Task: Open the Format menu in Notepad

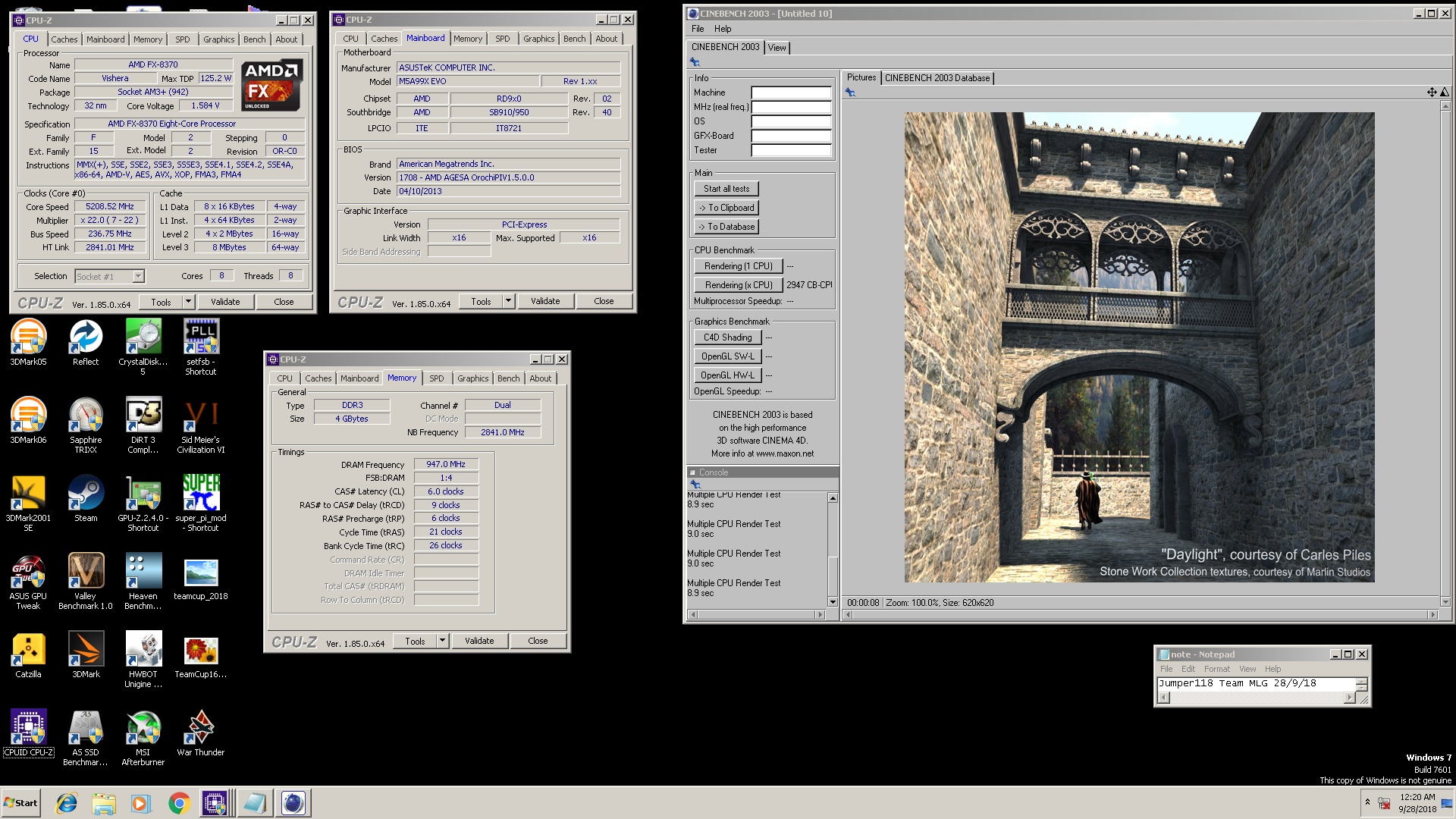Action: point(1216,669)
